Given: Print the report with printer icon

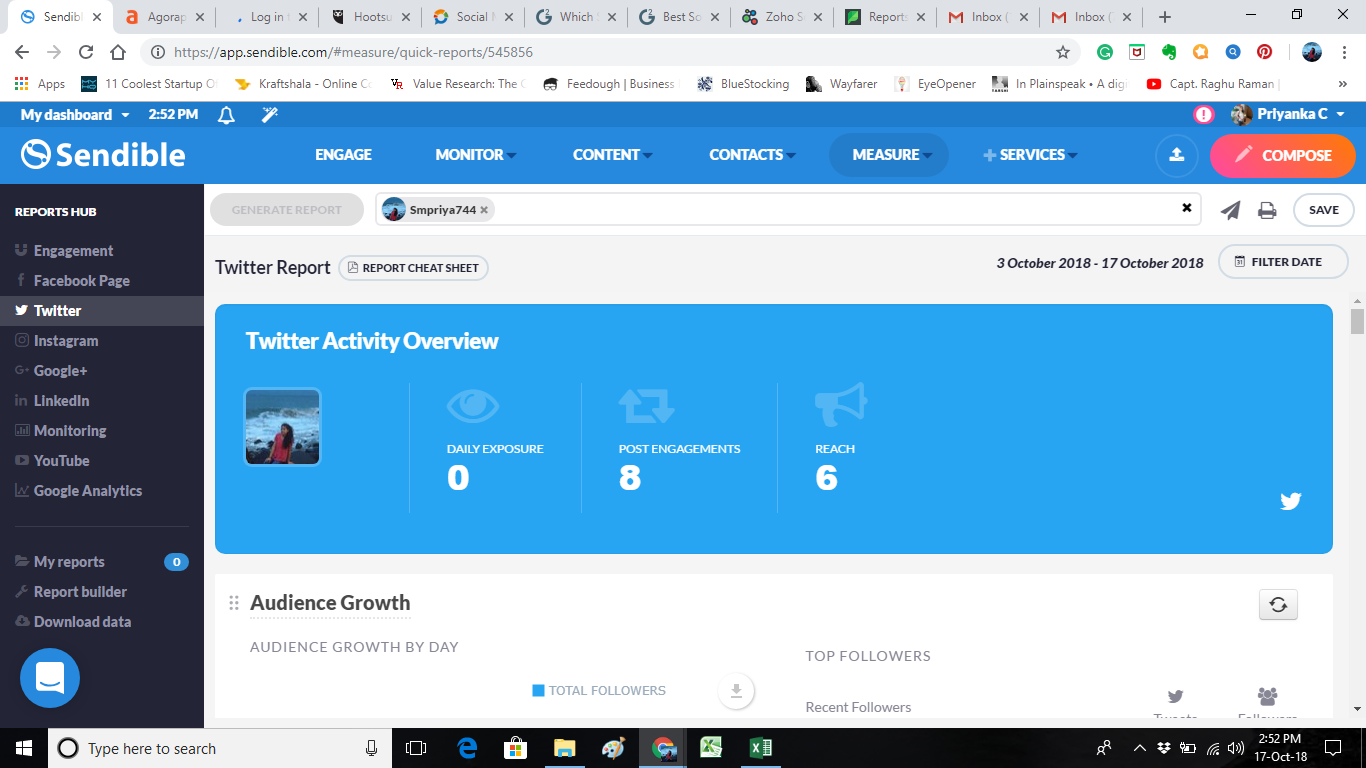Looking at the screenshot, I should [x=1267, y=210].
